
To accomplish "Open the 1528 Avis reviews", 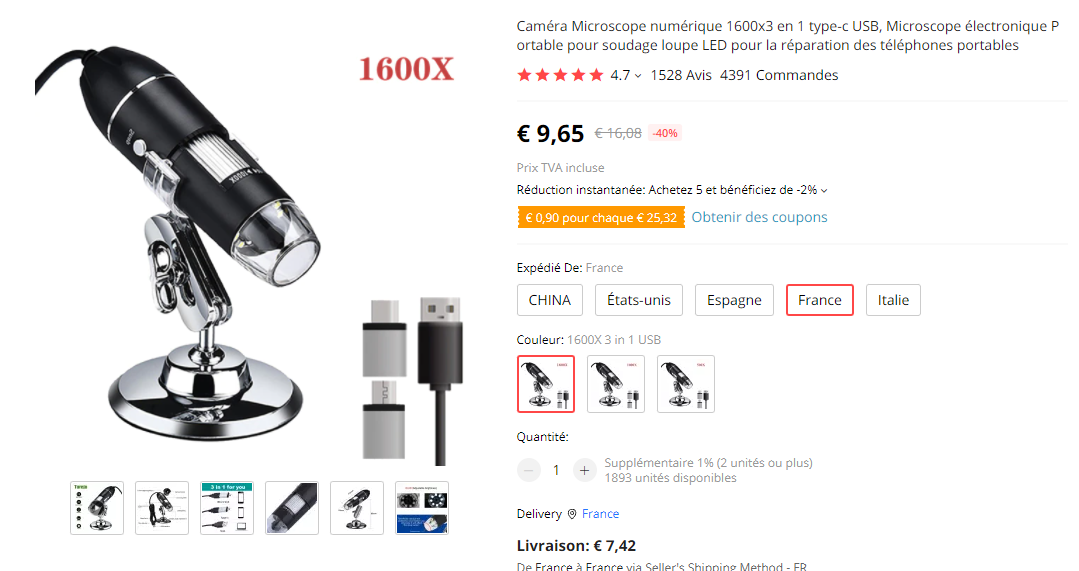I will [681, 75].
